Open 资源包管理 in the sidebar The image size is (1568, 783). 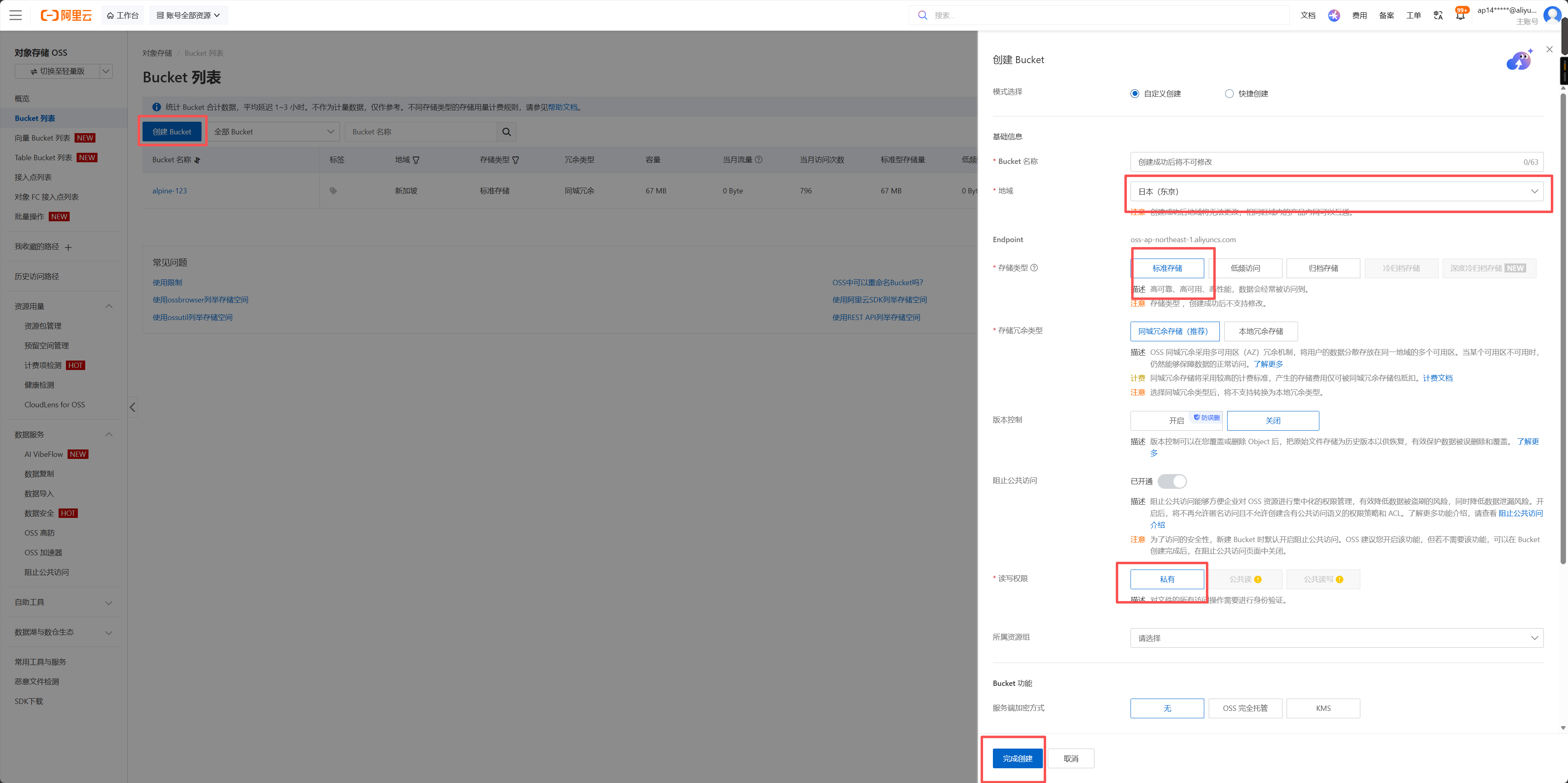(43, 326)
